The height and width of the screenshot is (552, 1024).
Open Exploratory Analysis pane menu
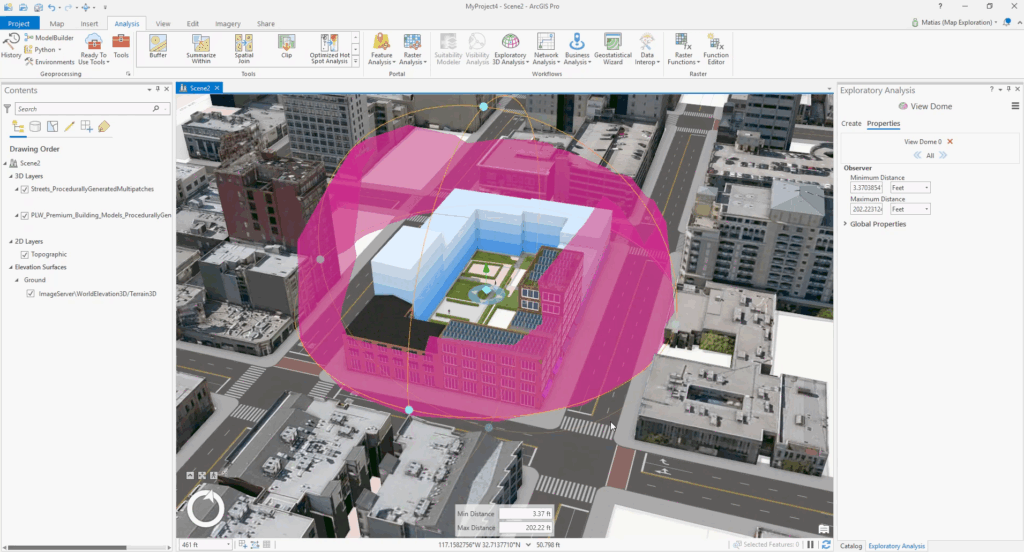pyautogui.click(x=1015, y=106)
